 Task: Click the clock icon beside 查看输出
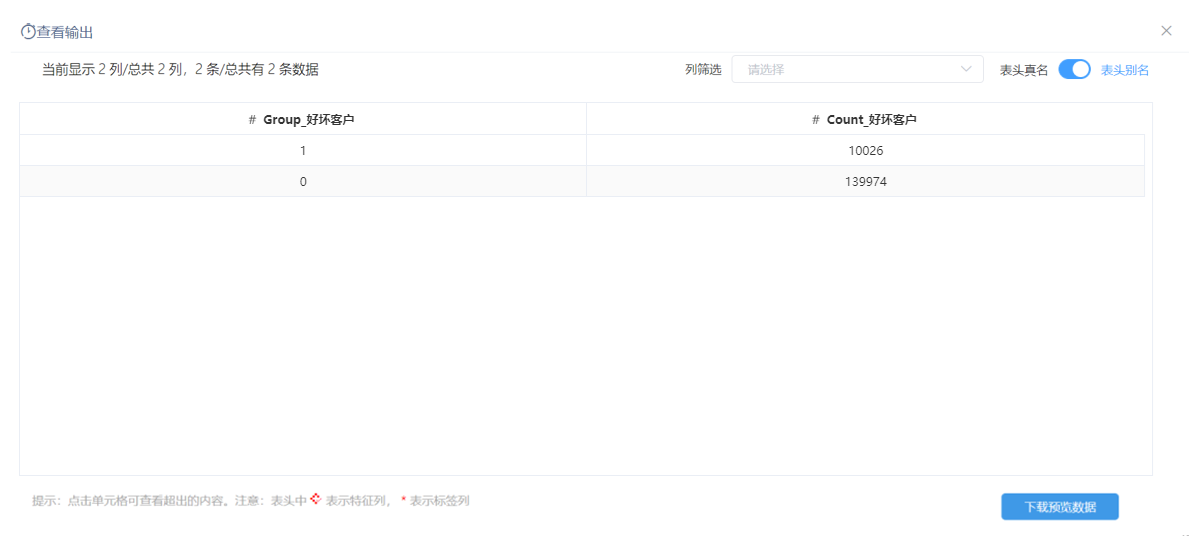click(28, 31)
